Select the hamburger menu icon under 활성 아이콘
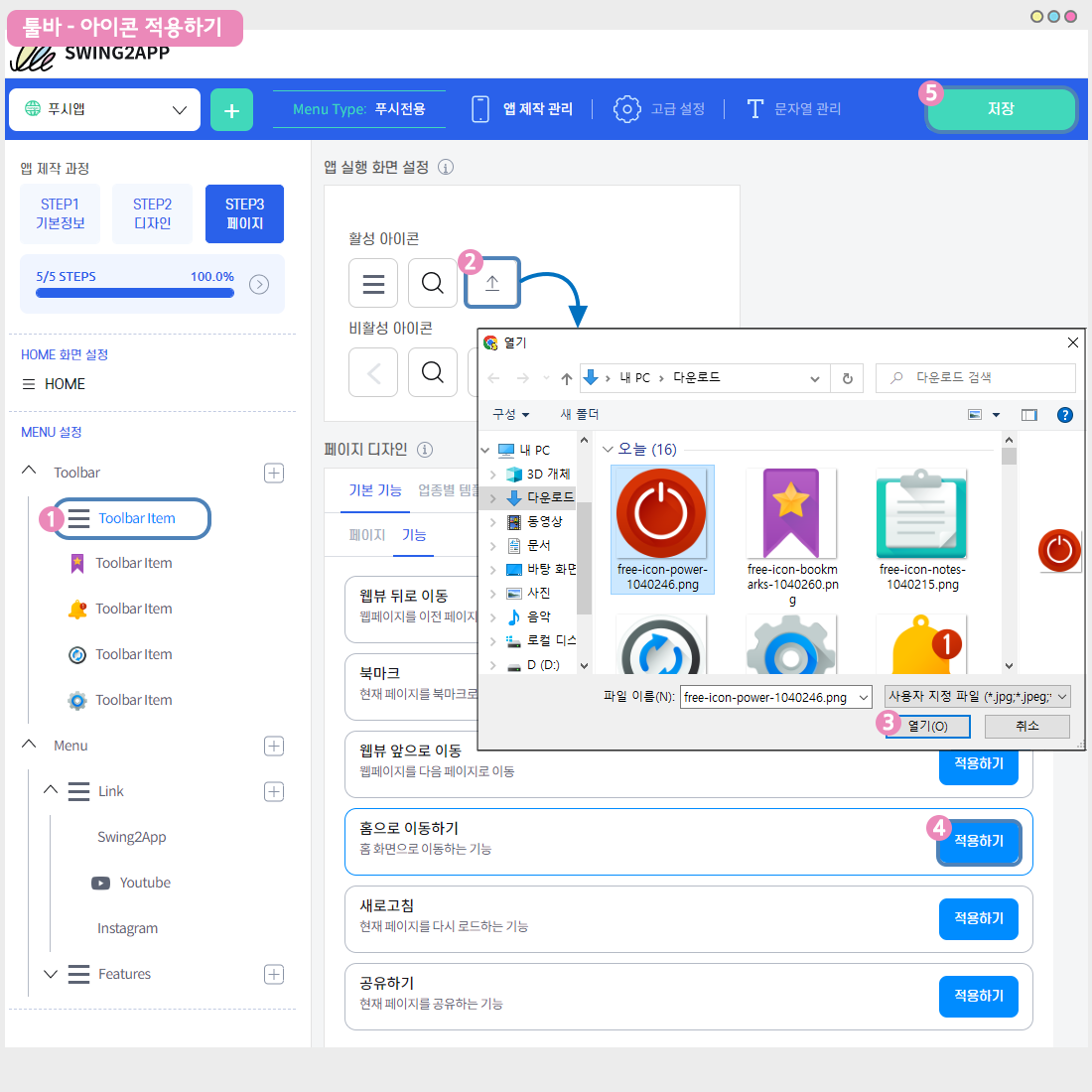The image size is (1092, 1092). pyautogui.click(x=373, y=284)
